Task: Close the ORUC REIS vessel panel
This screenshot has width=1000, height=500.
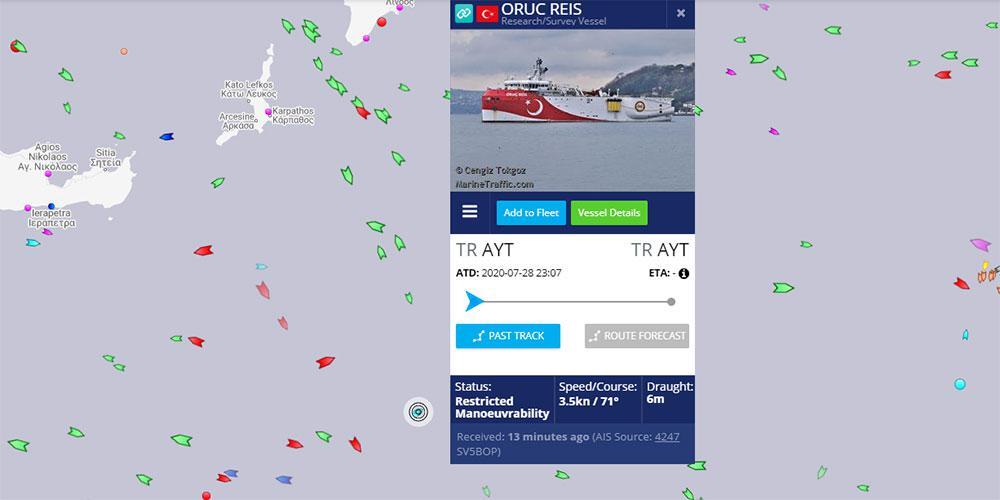Action: pos(681,13)
